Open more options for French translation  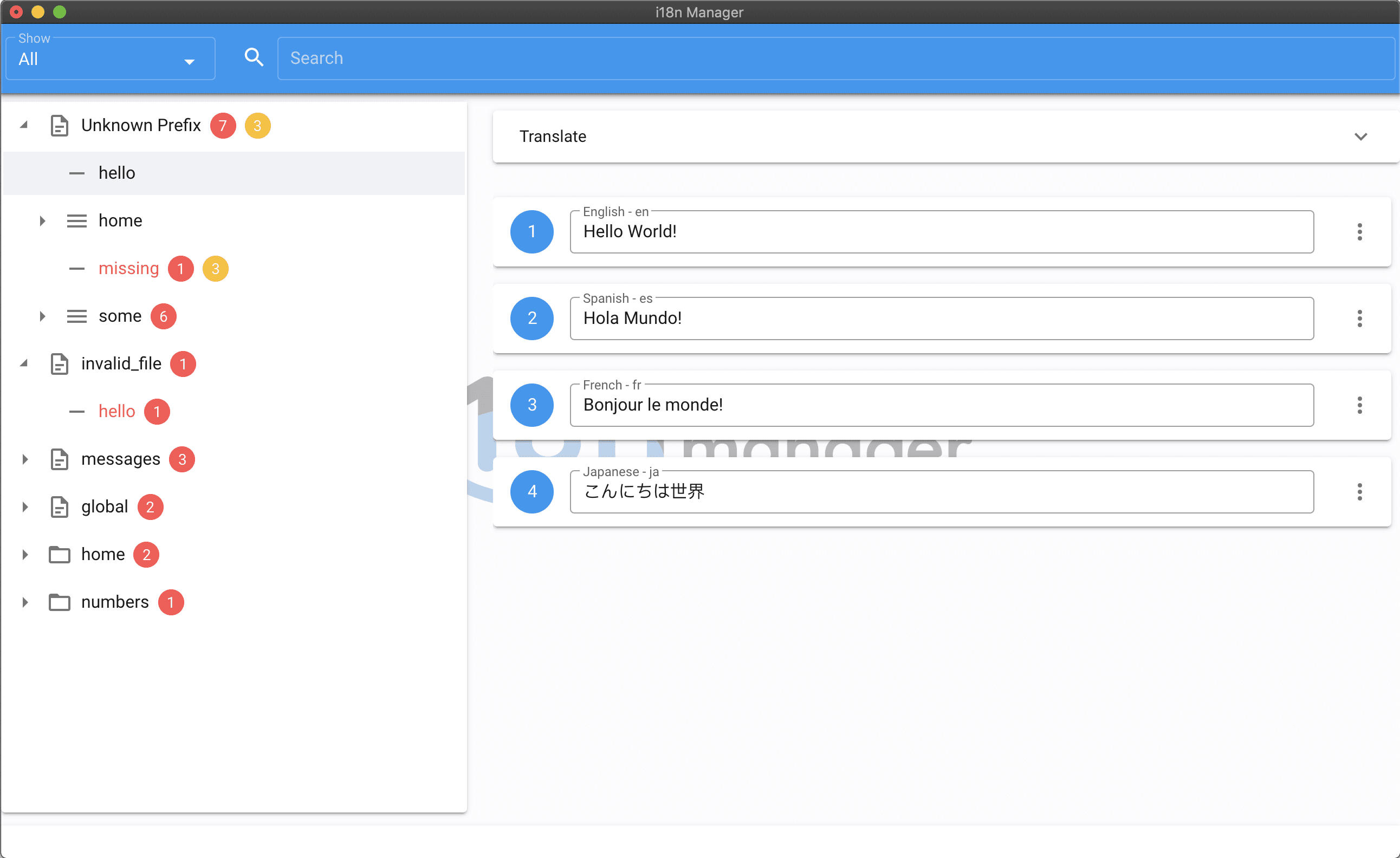[1359, 405]
